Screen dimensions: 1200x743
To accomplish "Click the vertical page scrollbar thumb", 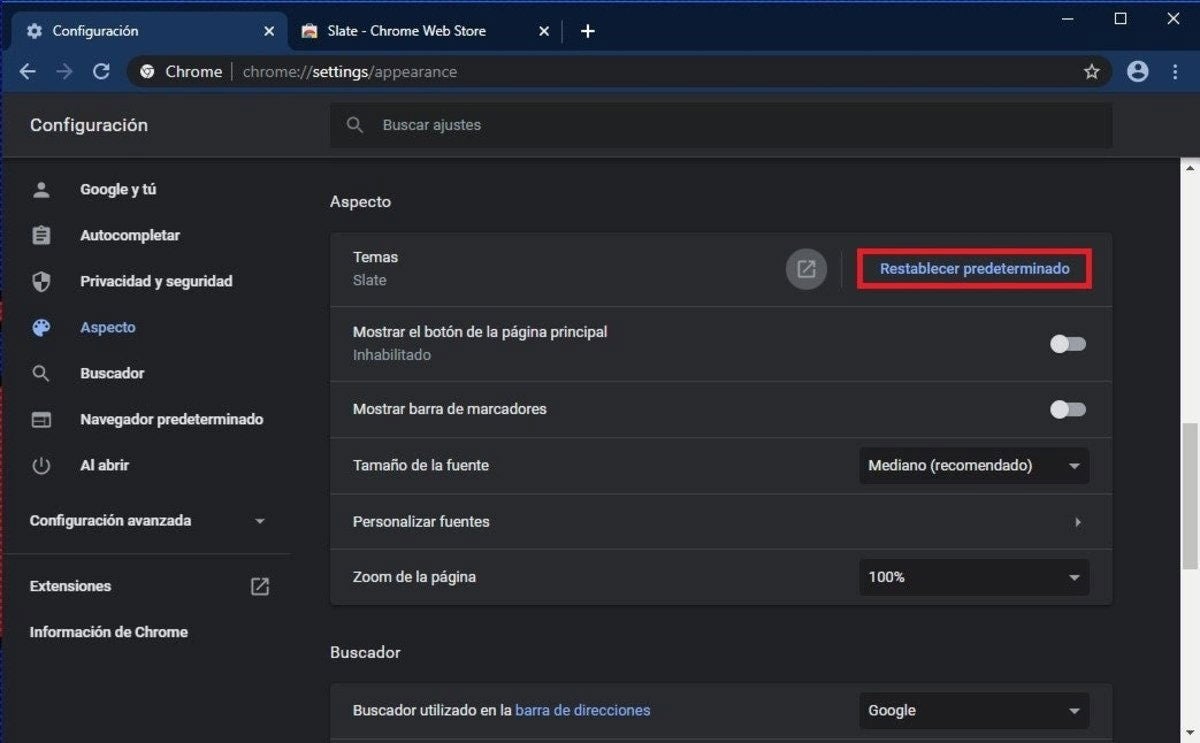I will coord(1190,495).
